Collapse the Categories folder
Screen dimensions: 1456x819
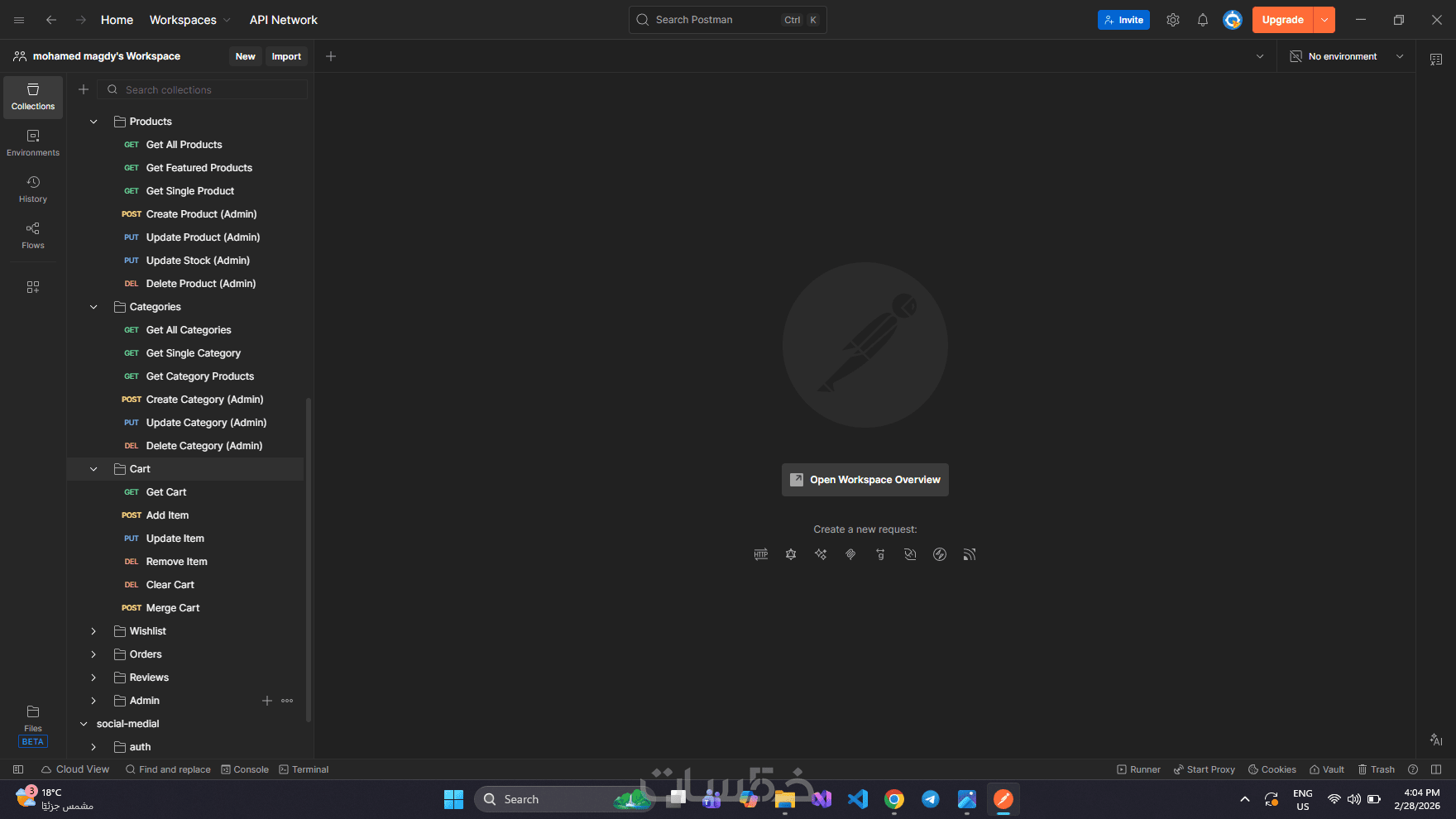93,307
